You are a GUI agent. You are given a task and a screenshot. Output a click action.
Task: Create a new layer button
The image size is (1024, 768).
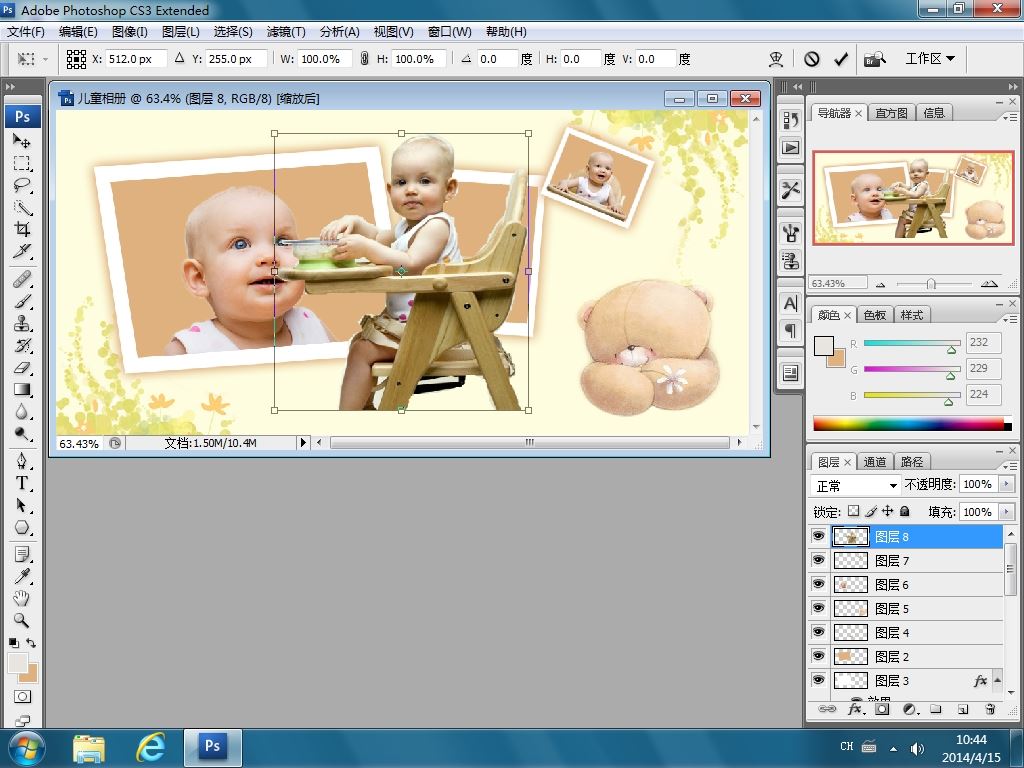[963, 709]
